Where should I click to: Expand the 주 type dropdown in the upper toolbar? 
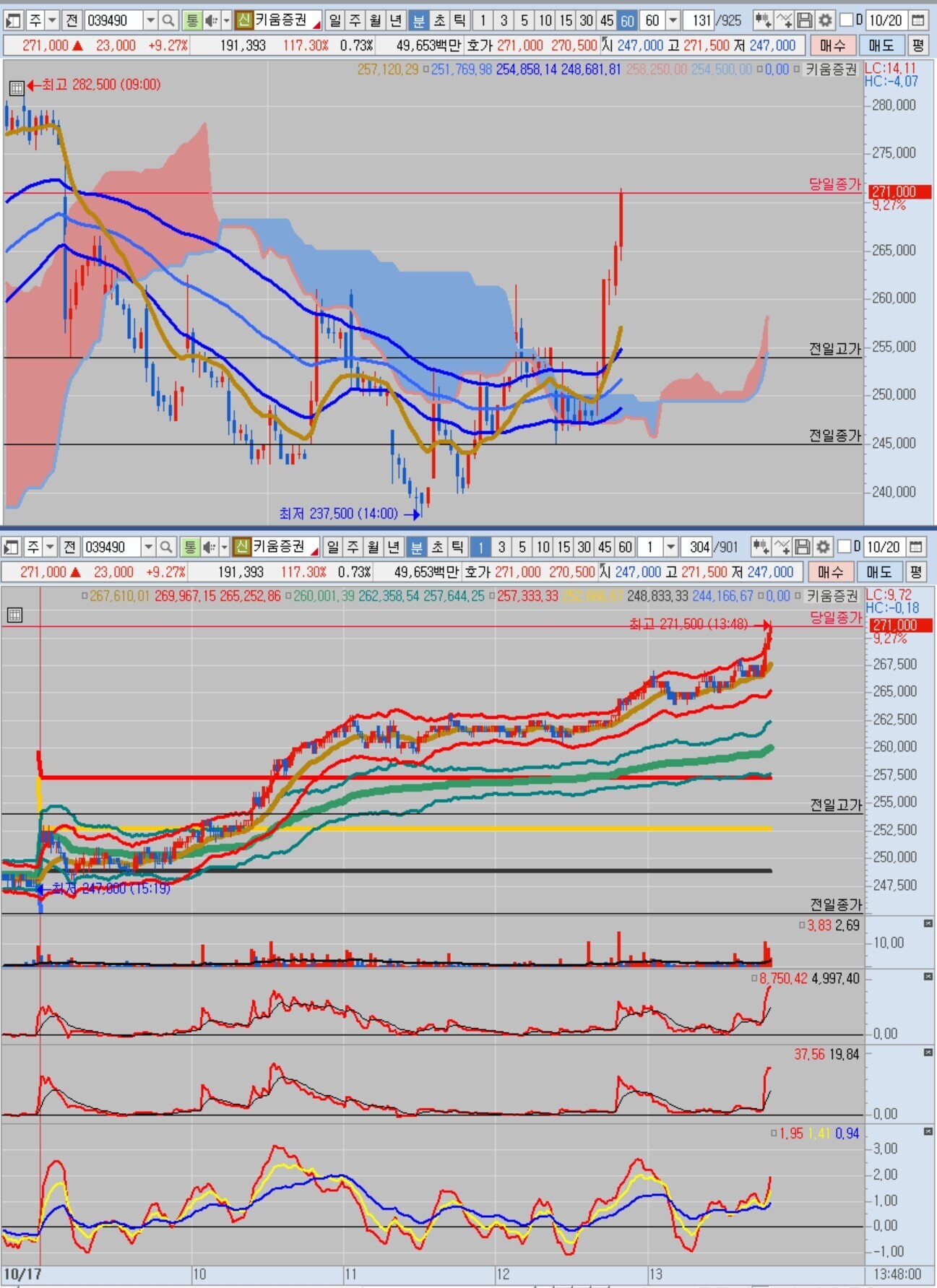tap(52, 20)
